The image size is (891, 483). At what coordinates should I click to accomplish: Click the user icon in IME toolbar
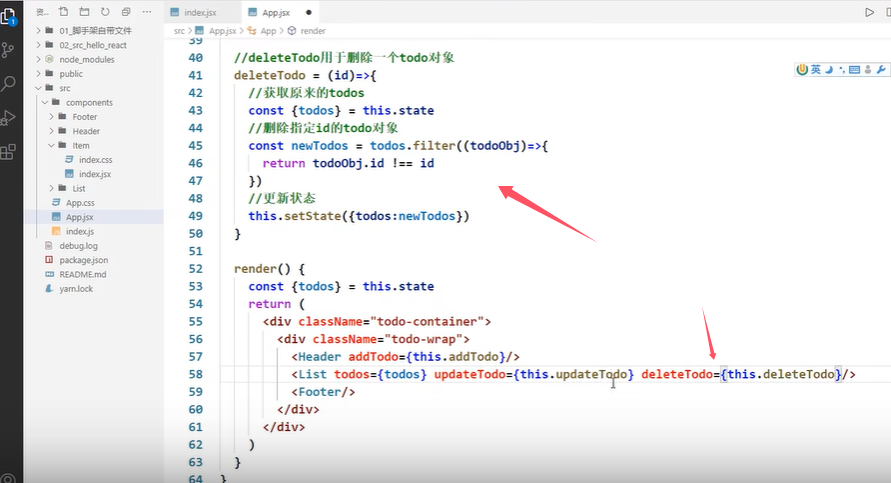(x=868, y=69)
